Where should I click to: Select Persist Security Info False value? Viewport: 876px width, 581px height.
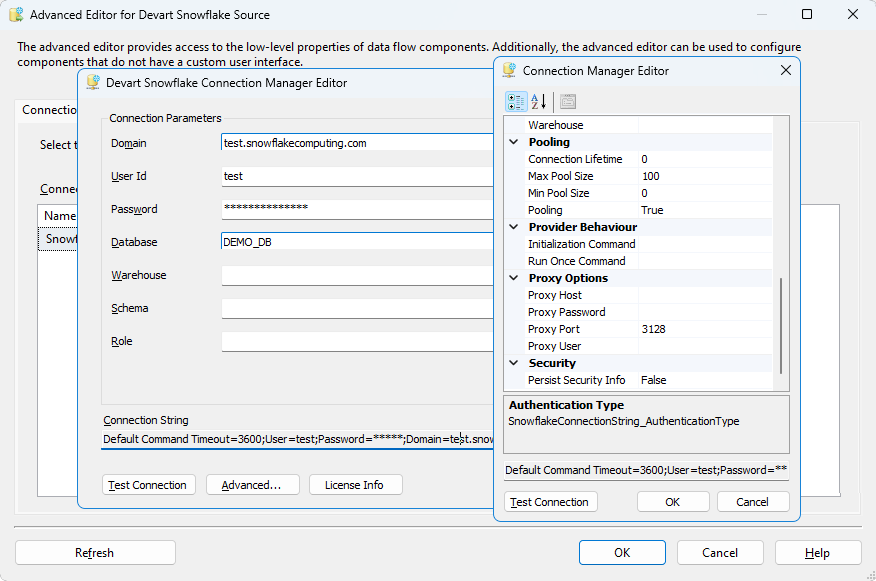(x=704, y=381)
